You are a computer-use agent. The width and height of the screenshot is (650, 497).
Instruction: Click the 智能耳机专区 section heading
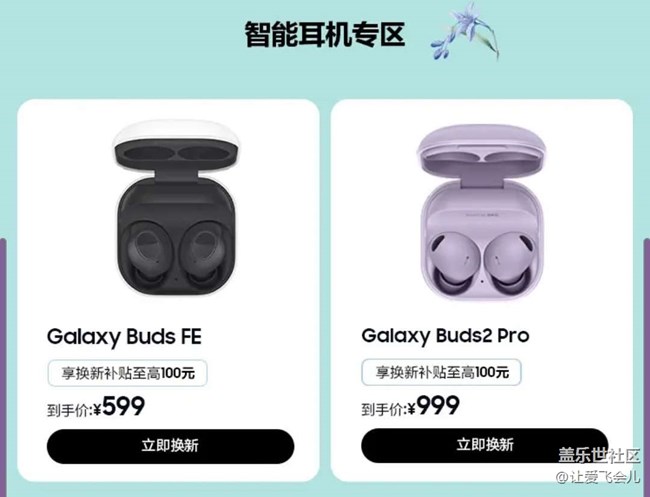coord(325,34)
